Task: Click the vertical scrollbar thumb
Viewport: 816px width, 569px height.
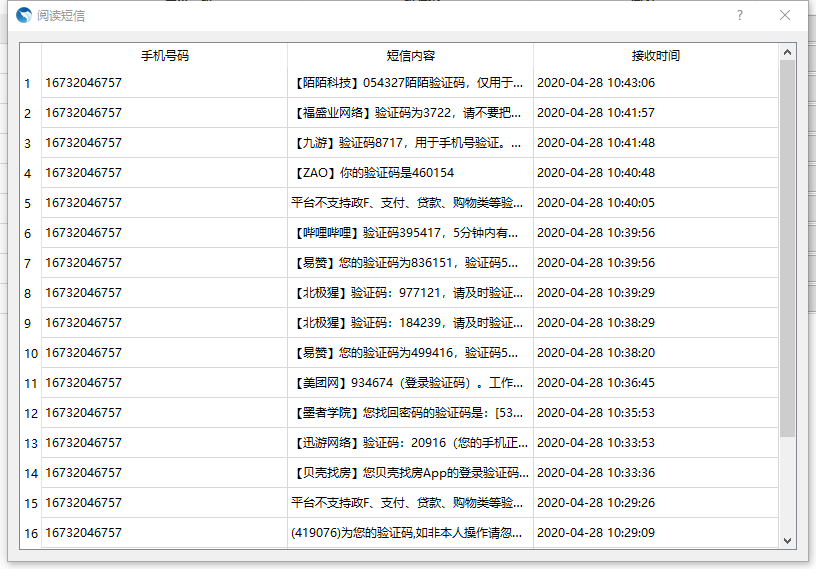Action: click(787, 248)
